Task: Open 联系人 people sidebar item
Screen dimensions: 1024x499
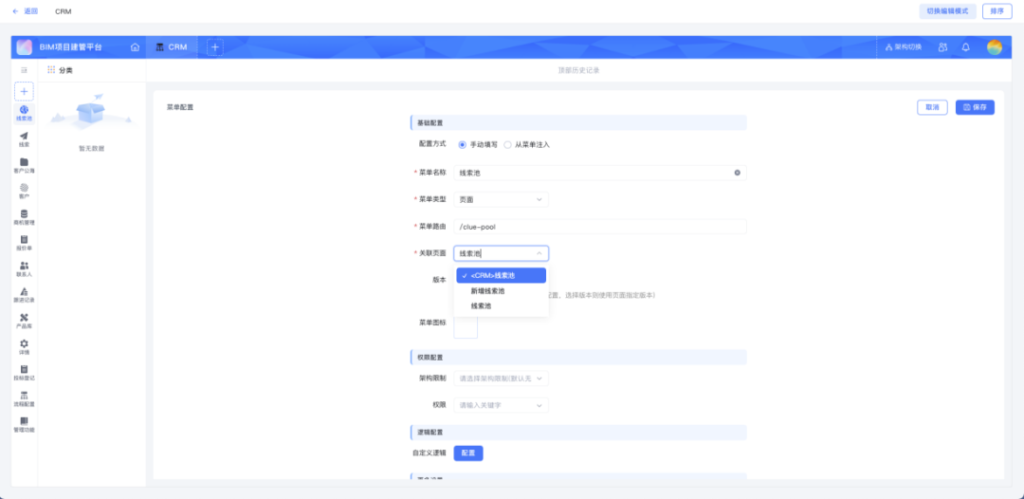Action: (x=24, y=269)
